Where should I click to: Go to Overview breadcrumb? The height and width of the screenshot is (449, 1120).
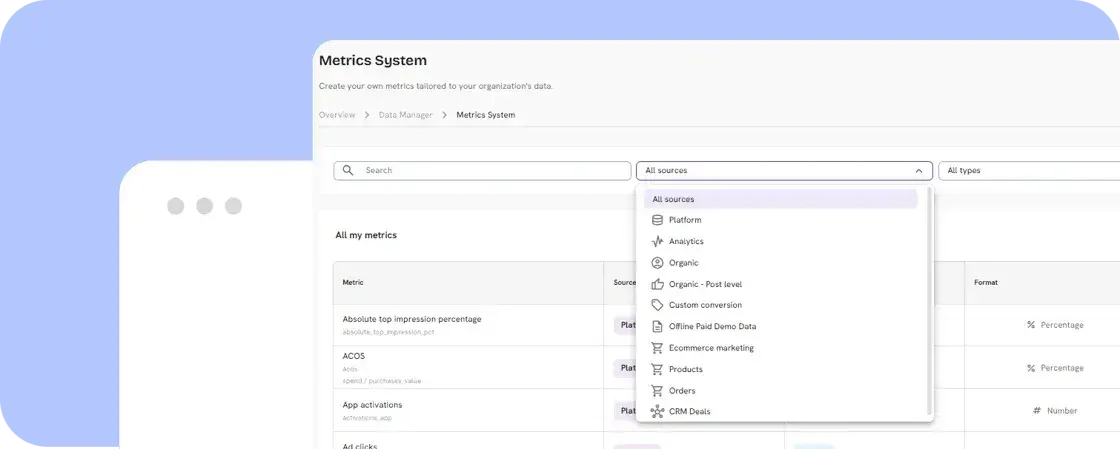tap(337, 115)
